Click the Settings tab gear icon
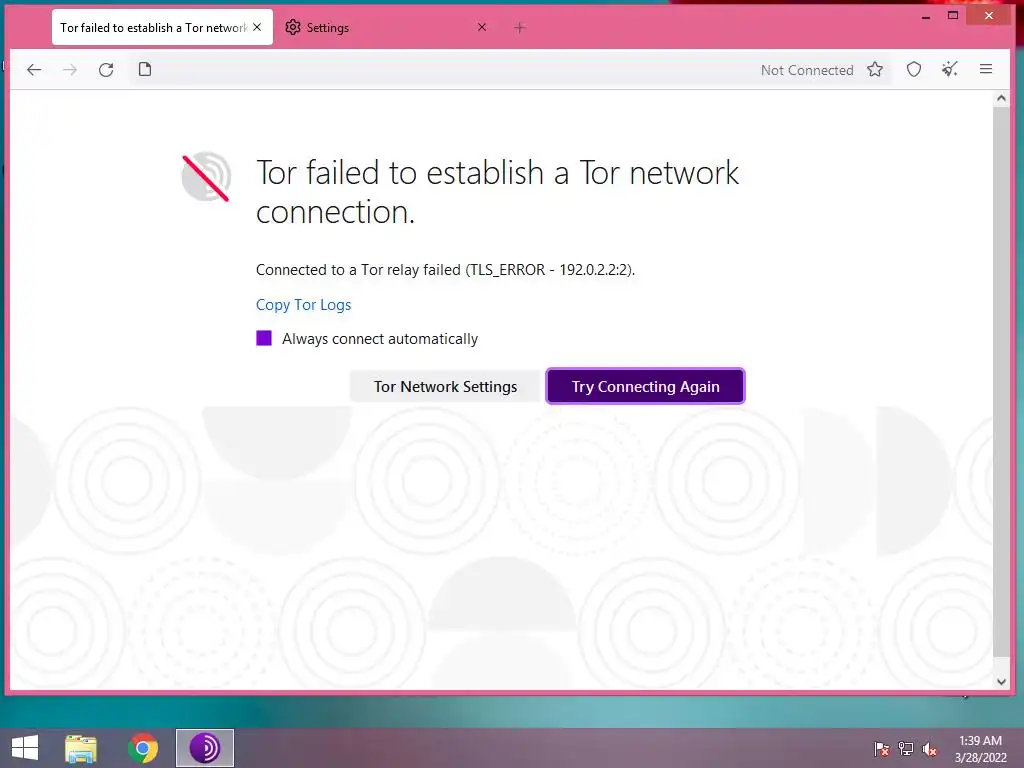1024x768 pixels. click(x=293, y=27)
